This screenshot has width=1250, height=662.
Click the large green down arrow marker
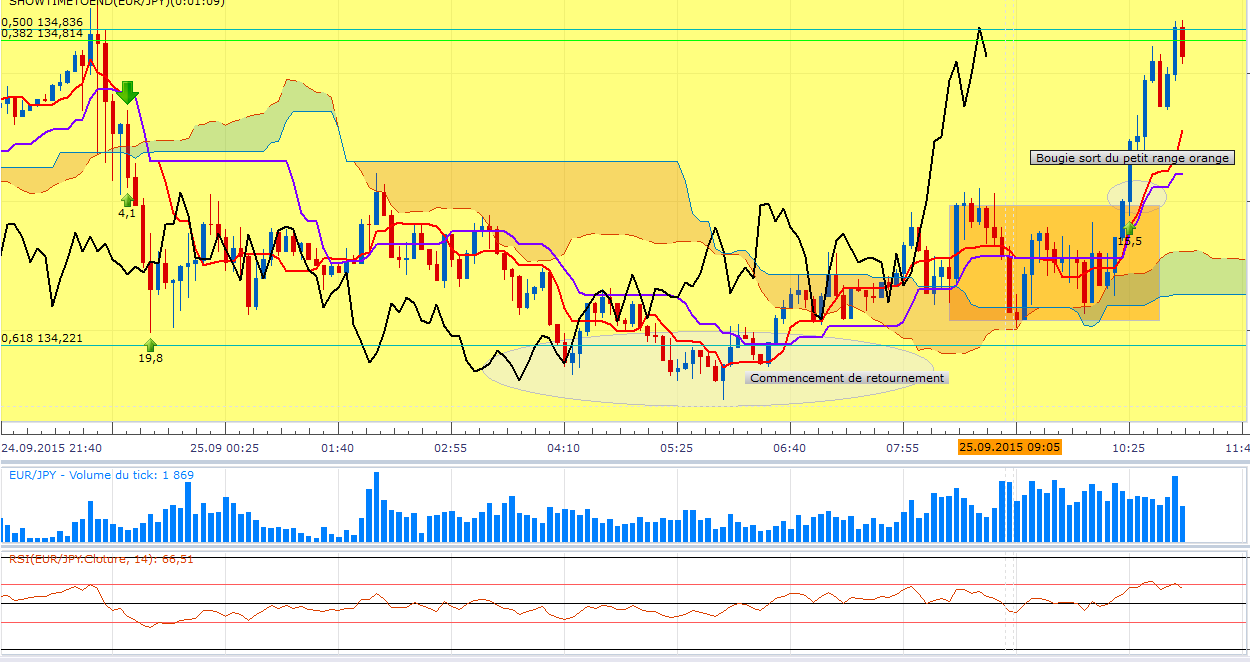coord(127,92)
